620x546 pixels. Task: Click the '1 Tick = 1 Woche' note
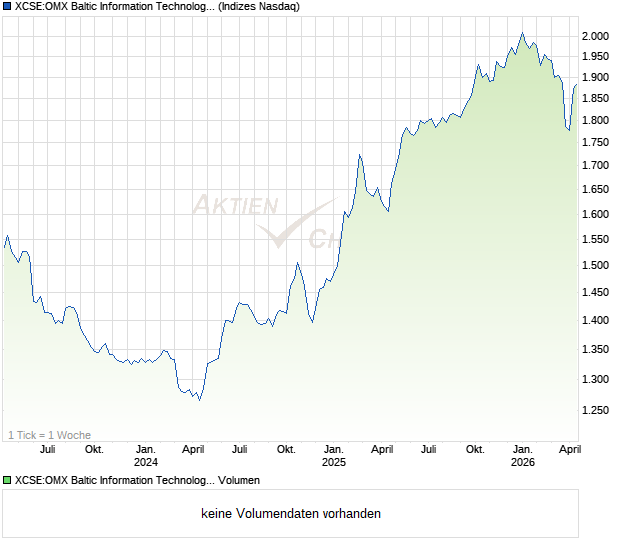(x=49, y=435)
